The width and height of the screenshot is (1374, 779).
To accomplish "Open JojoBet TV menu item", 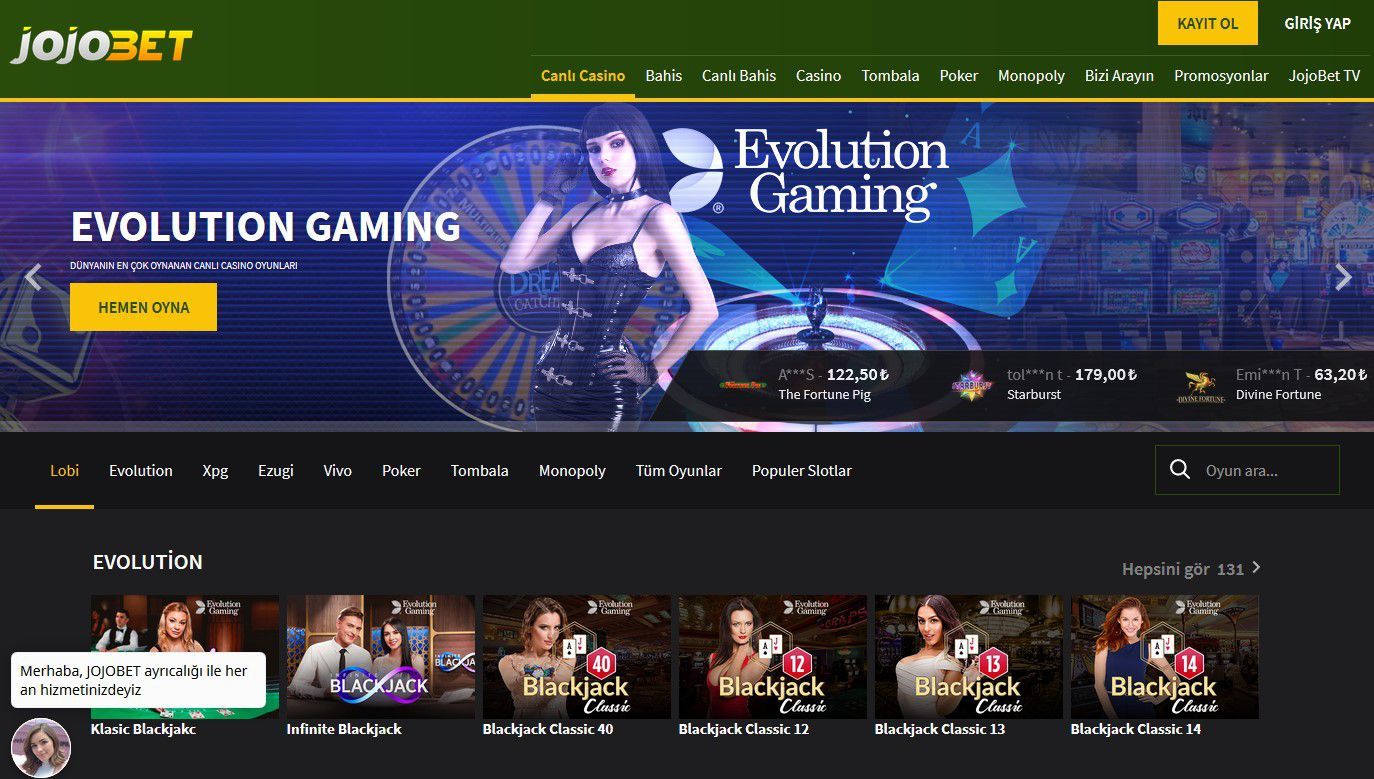I will click(1324, 76).
